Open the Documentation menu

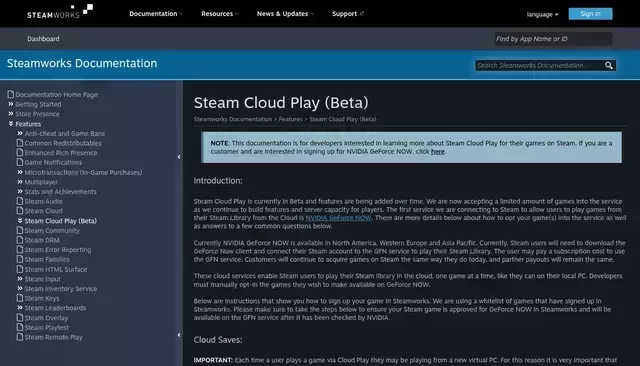156,13
